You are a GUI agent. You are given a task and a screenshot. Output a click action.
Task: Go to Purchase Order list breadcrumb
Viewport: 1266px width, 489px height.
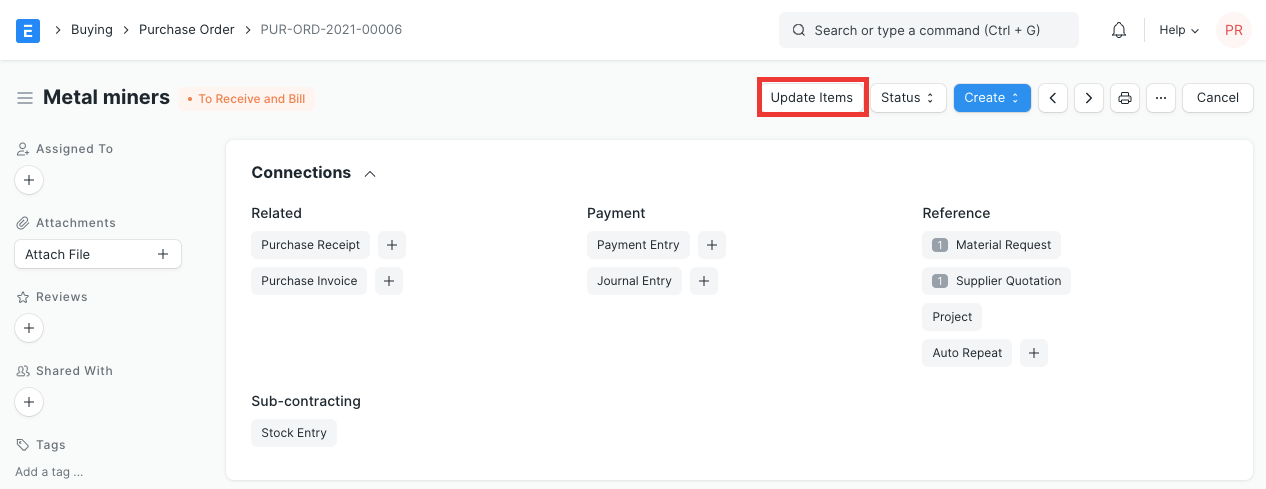coord(186,30)
